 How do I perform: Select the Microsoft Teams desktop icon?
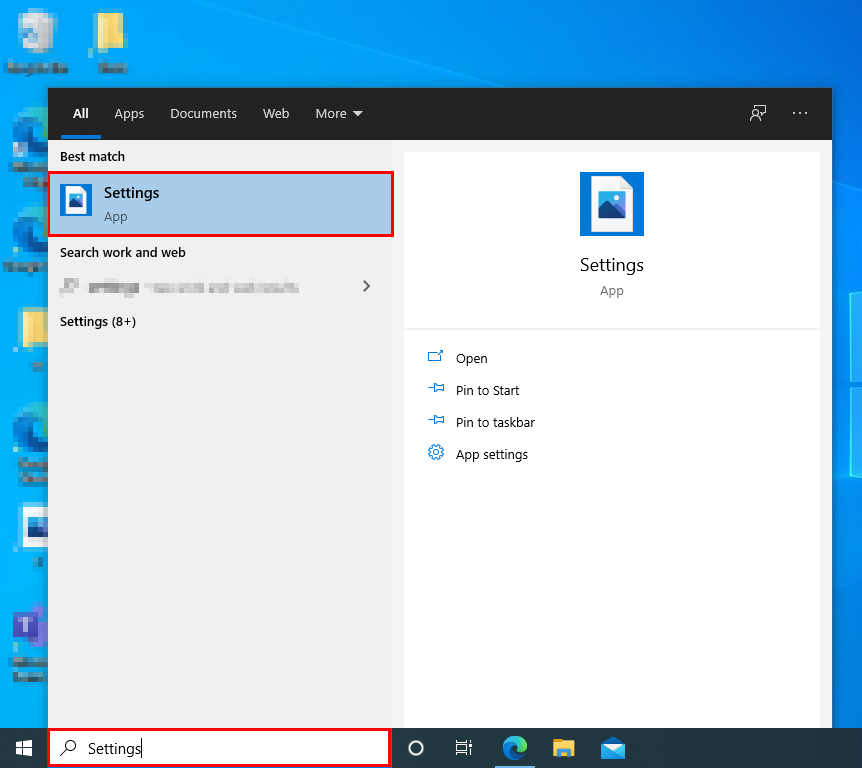coord(29,642)
